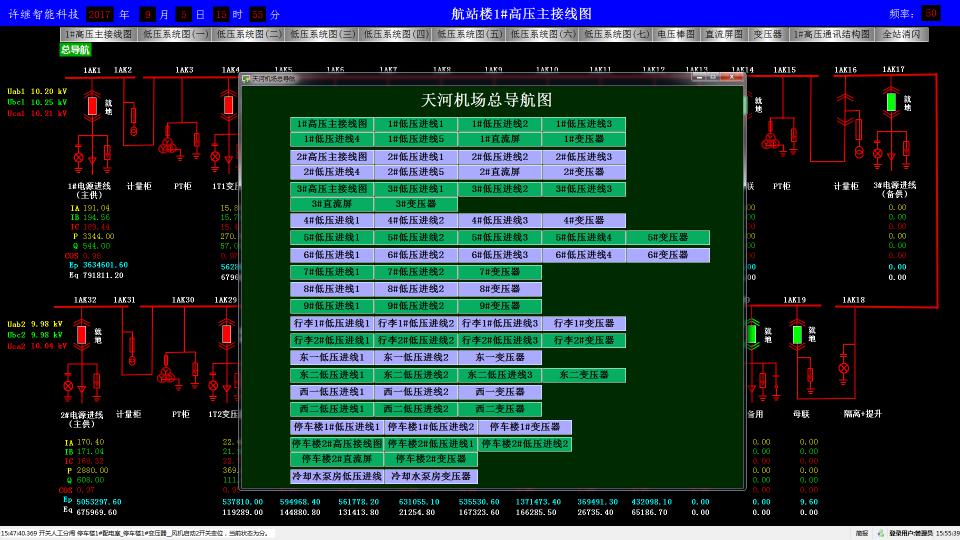The image size is (960, 540).
Task: Click the 1AK18 隔离+提升 isolator symbol
Action: 843,368
